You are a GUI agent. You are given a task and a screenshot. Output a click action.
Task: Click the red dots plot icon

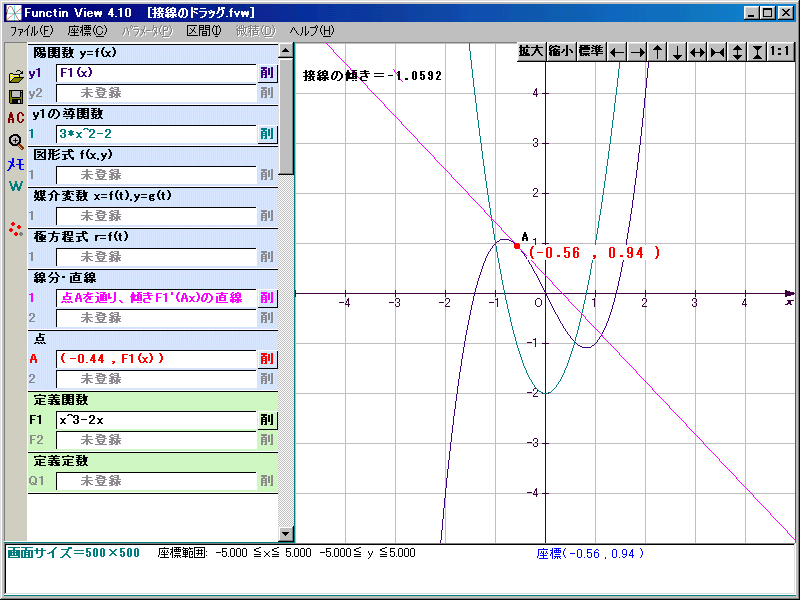pos(15,229)
